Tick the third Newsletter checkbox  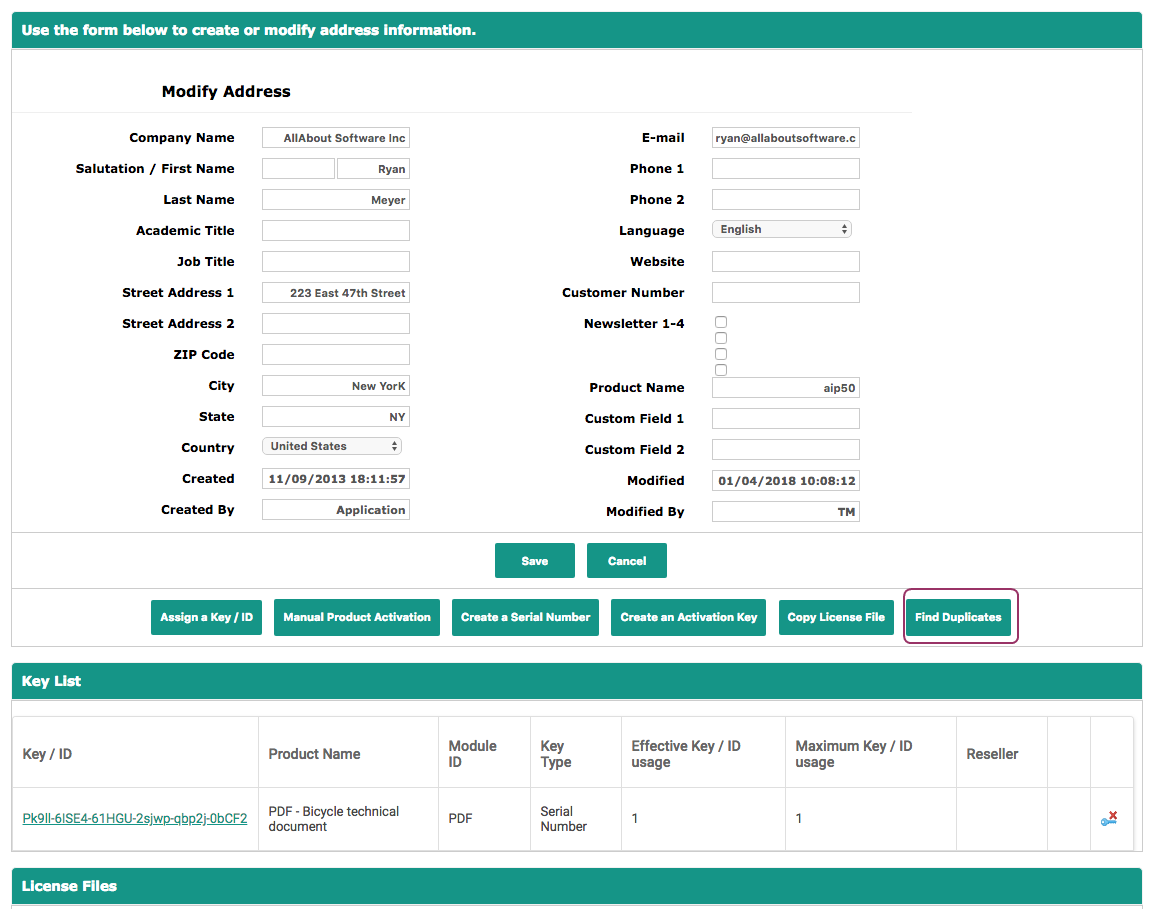(x=721, y=354)
